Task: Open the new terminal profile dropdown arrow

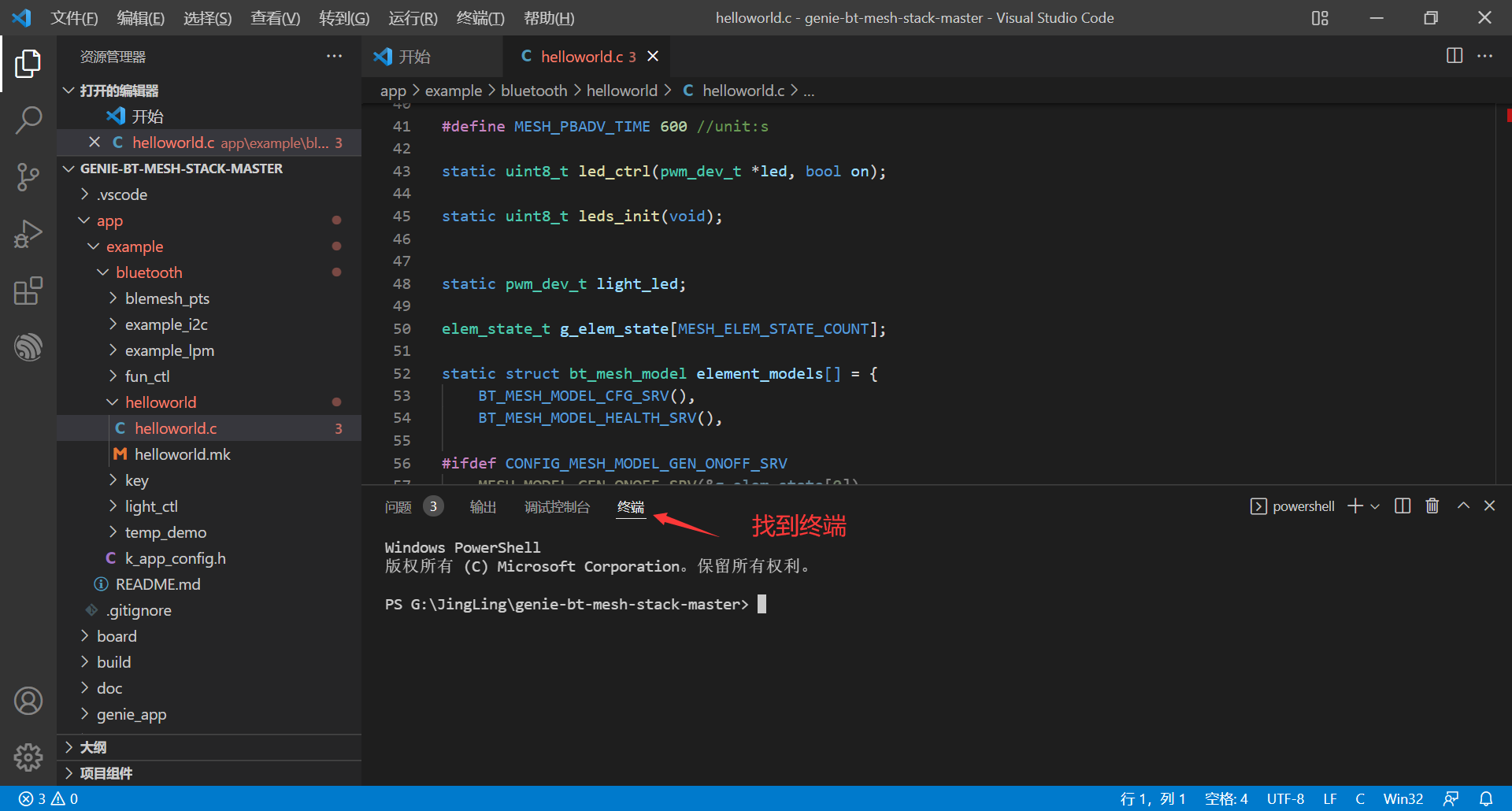Action: pyautogui.click(x=1375, y=506)
